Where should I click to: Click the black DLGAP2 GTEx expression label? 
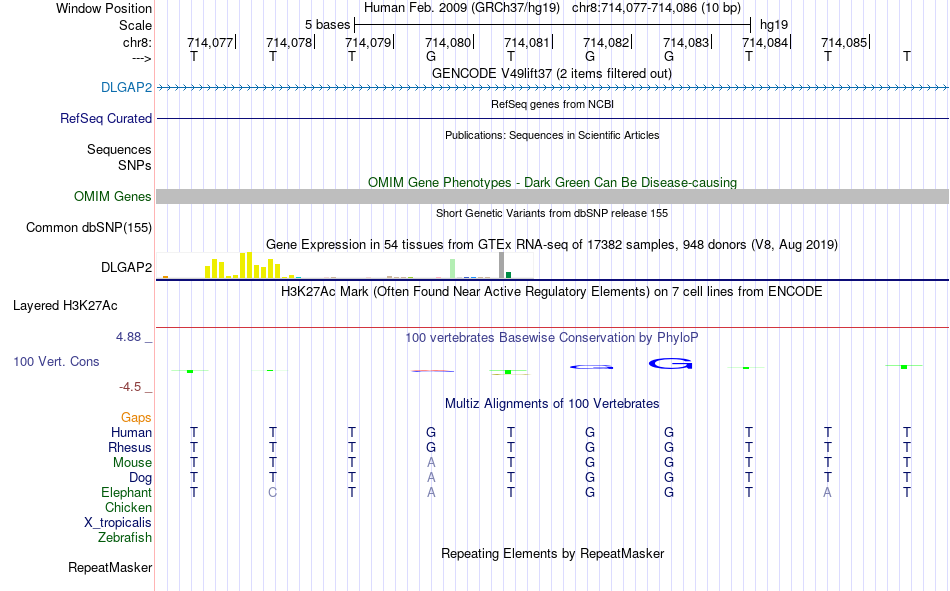[x=126, y=267]
